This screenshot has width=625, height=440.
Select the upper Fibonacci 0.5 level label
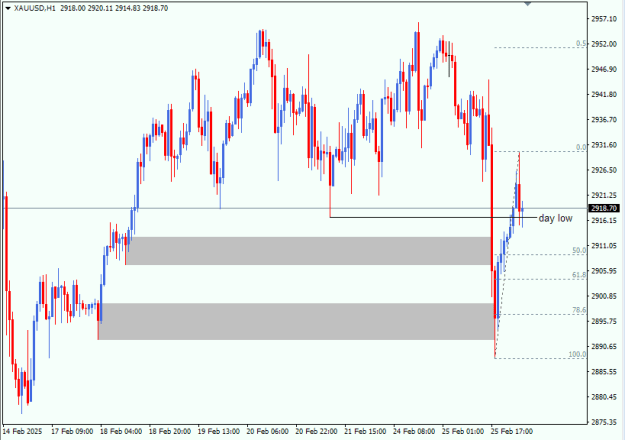tap(581, 43)
